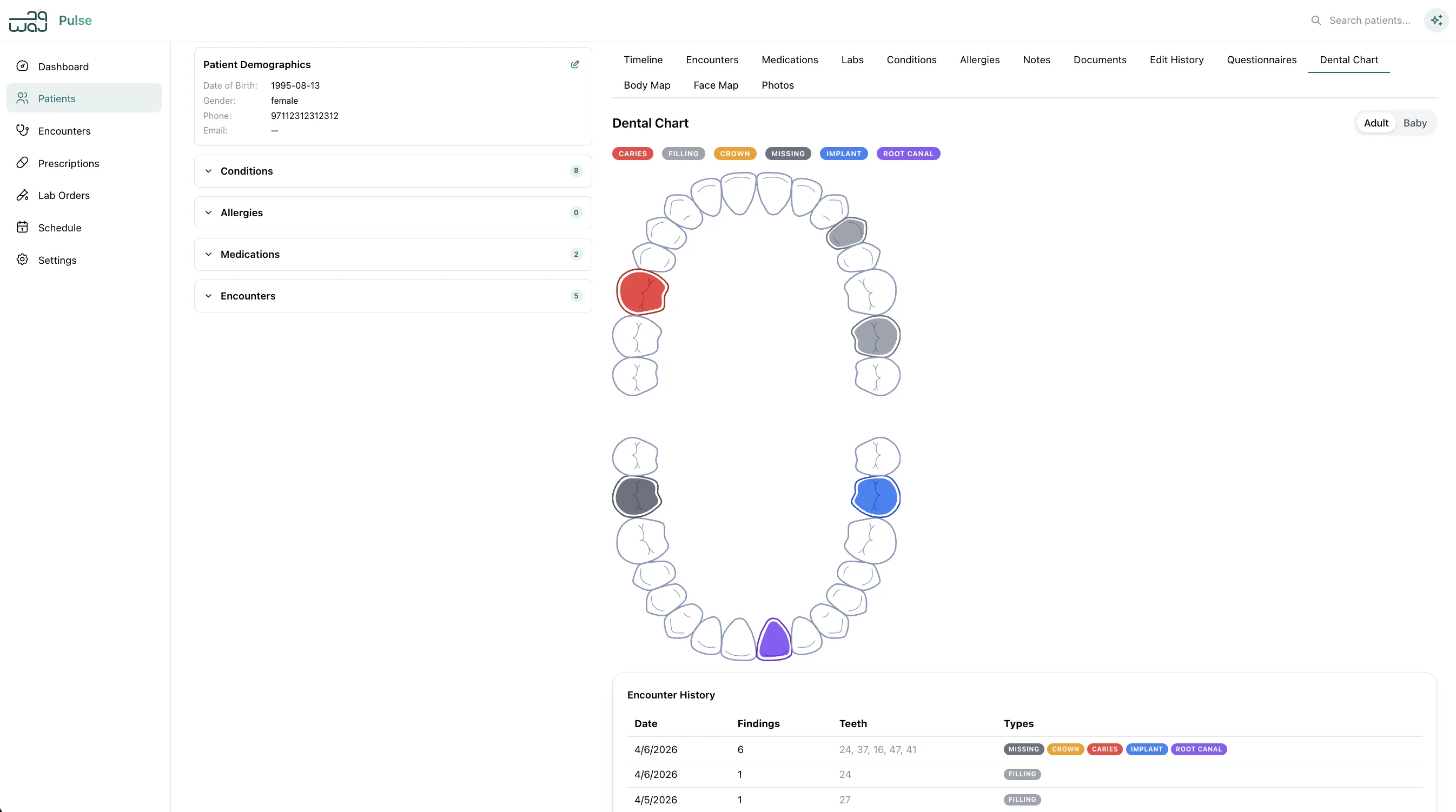Toggle the CARIES legend filter
Viewport: 1456px width, 812px height.
click(x=632, y=153)
